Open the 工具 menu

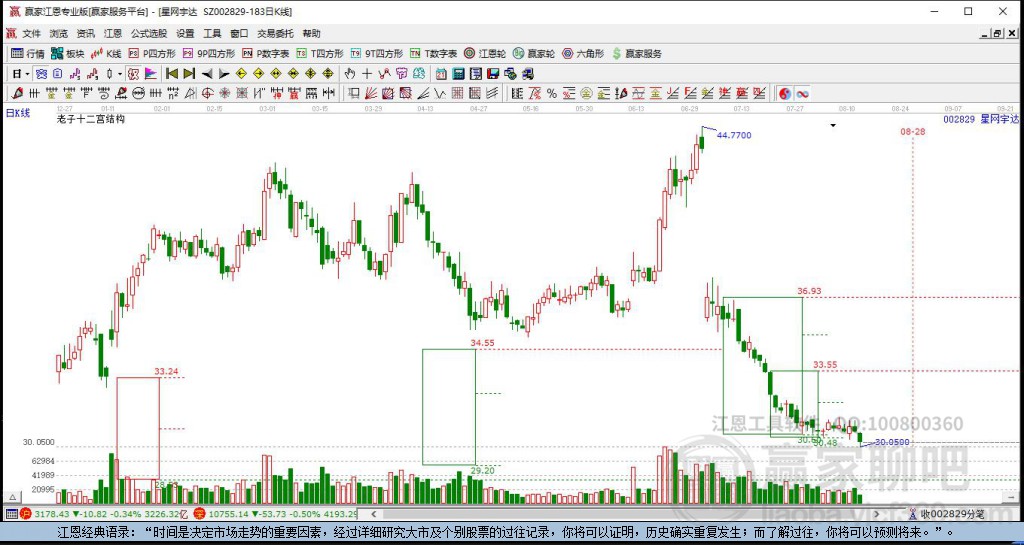point(212,33)
